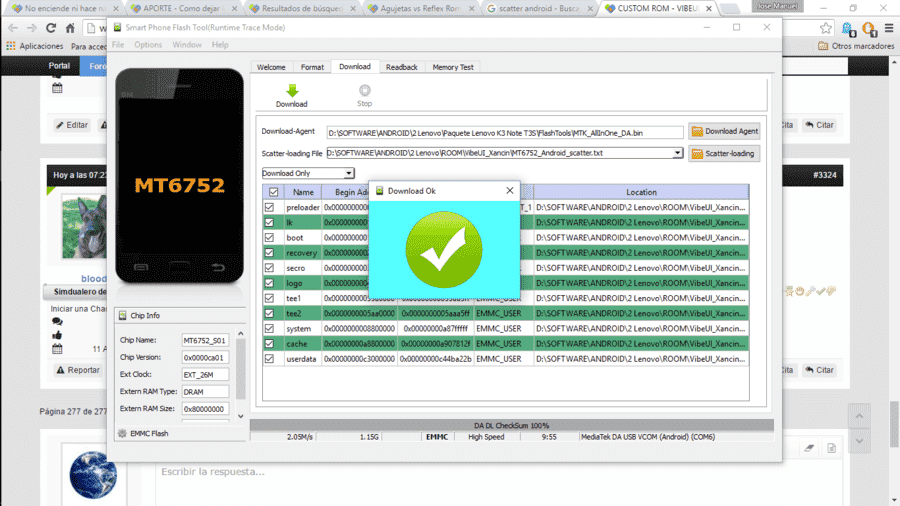Switch to the scatter android Chrome tab

point(538,9)
